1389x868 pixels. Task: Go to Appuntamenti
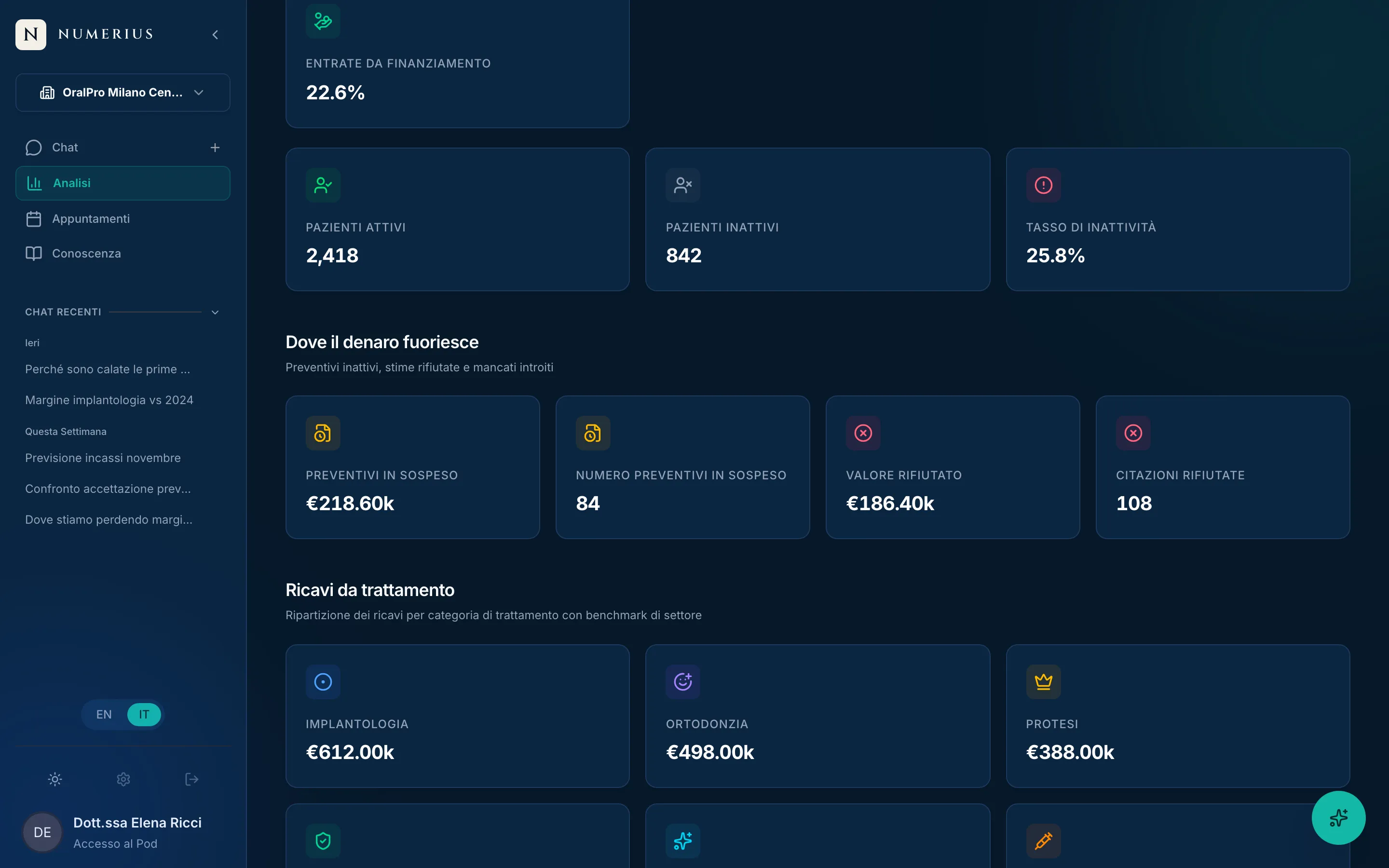pos(123,219)
